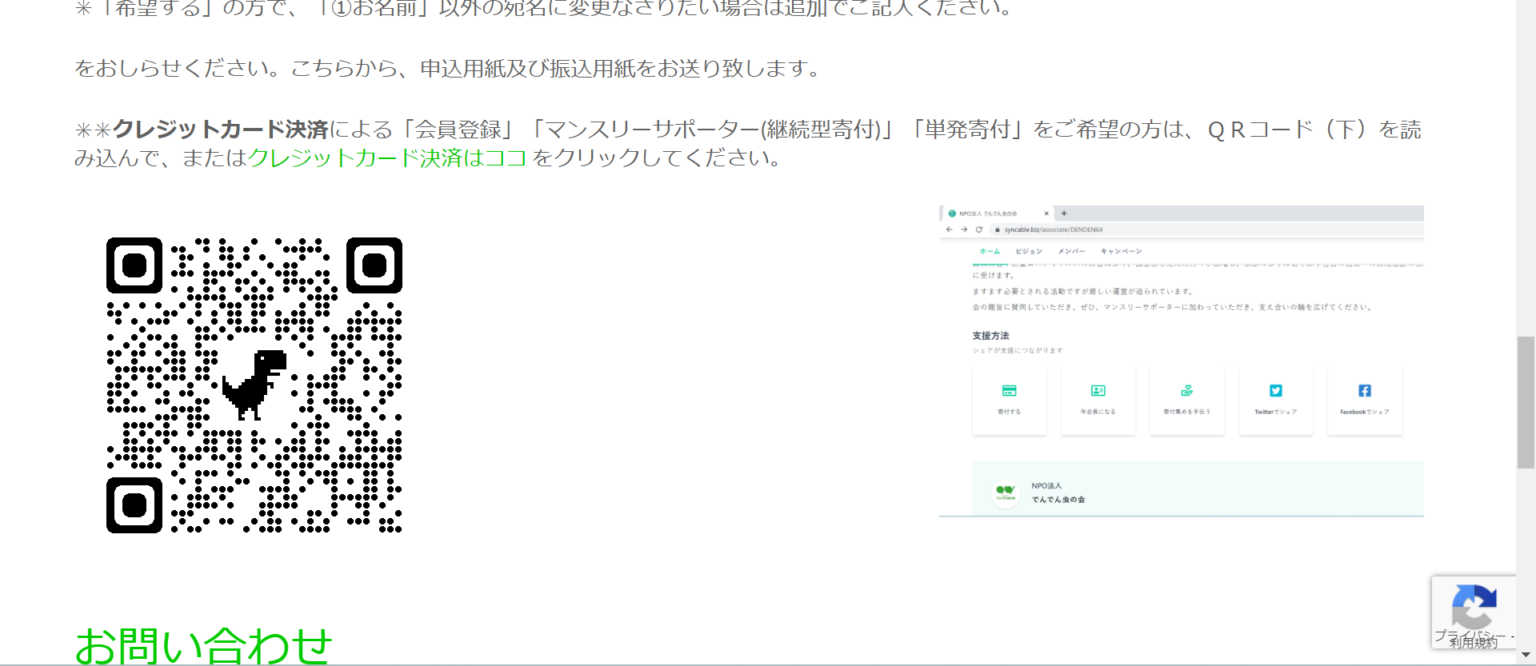Click the dinosaur icon inside the QR code
This screenshot has width=1536, height=666.
(254, 384)
